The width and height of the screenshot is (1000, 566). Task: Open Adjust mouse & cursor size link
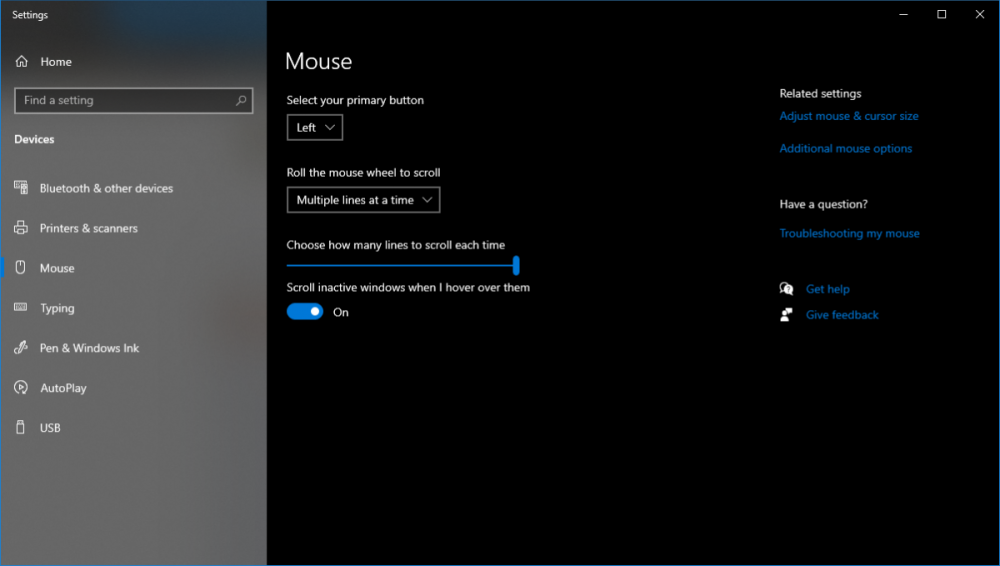pyautogui.click(x=849, y=116)
